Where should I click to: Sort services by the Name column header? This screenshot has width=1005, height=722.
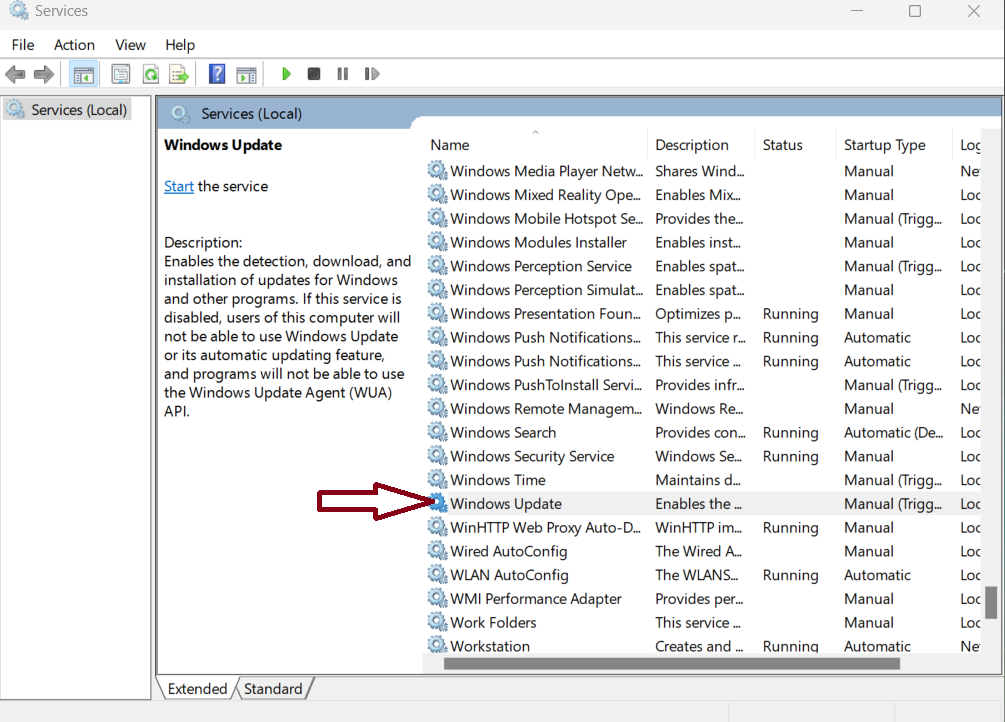click(x=450, y=145)
